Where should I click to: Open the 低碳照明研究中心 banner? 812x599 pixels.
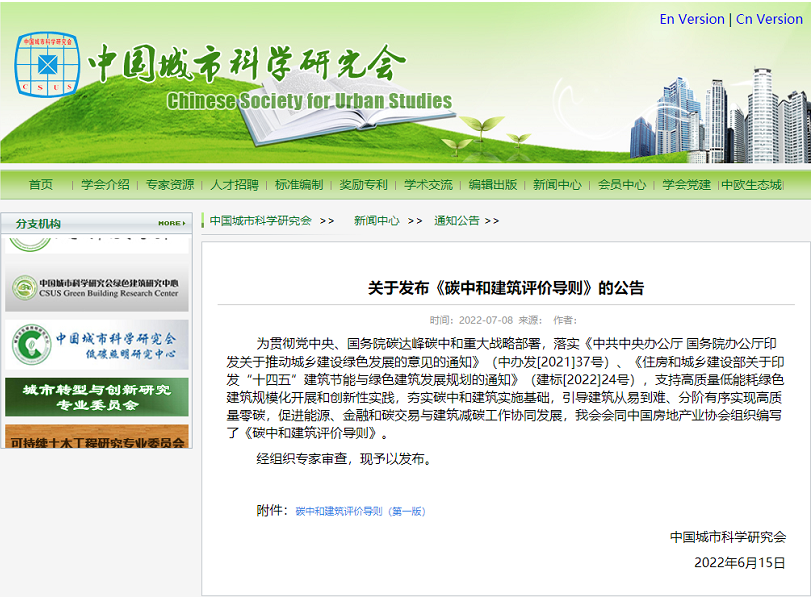coord(97,344)
